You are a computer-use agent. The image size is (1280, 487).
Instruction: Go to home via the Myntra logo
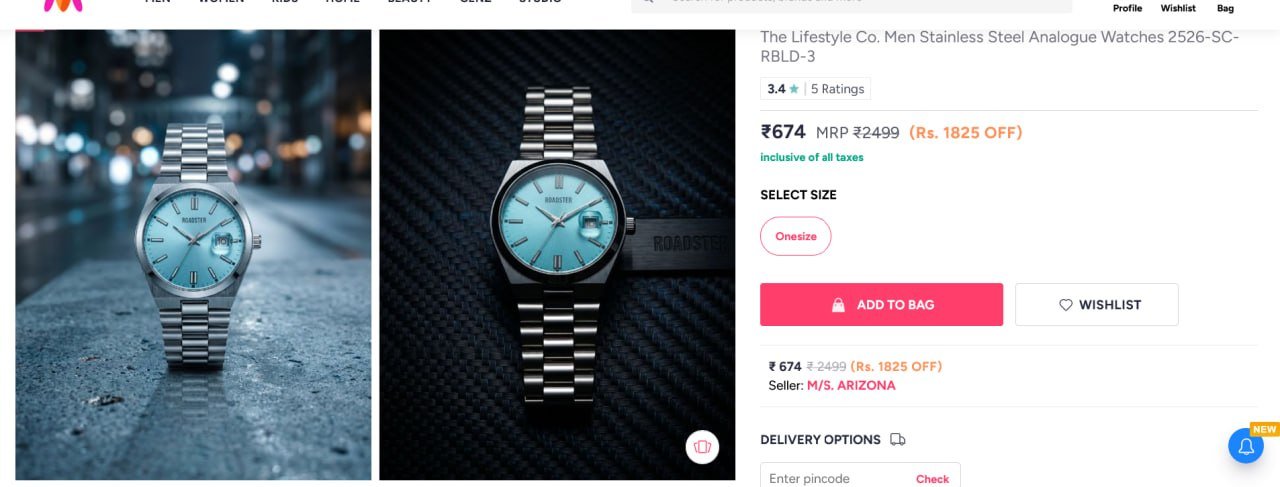point(63,5)
